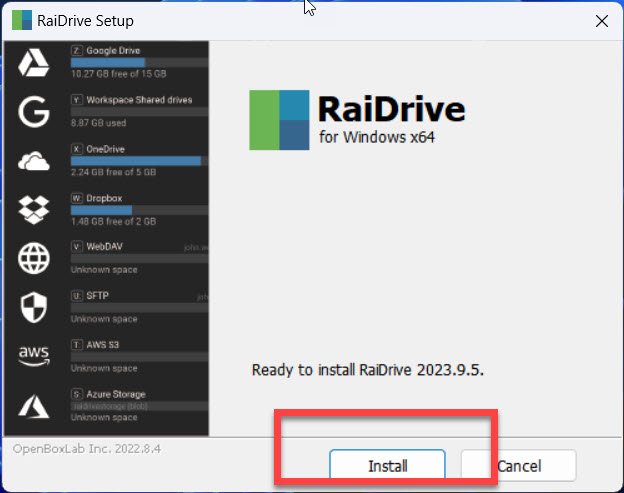Image resolution: width=624 pixels, height=493 pixels.
Task: Click the Google Drive triangle icon
Action: point(33,62)
